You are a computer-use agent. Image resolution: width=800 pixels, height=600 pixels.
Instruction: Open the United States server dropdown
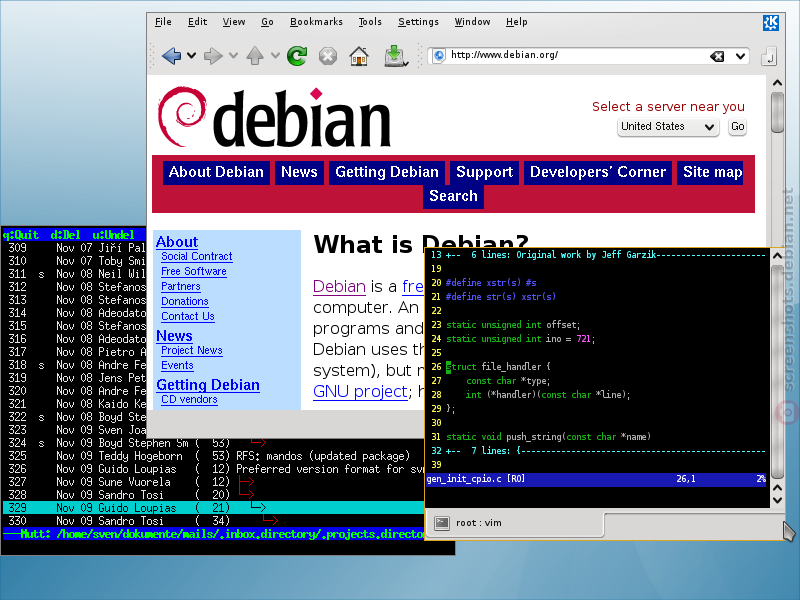[x=668, y=127]
